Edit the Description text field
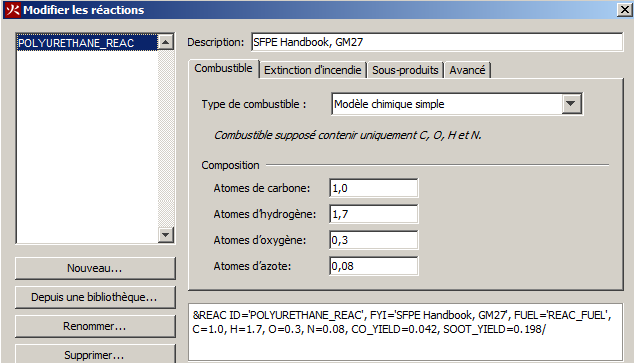This screenshot has height=363, width=634. click(x=437, y=42)
